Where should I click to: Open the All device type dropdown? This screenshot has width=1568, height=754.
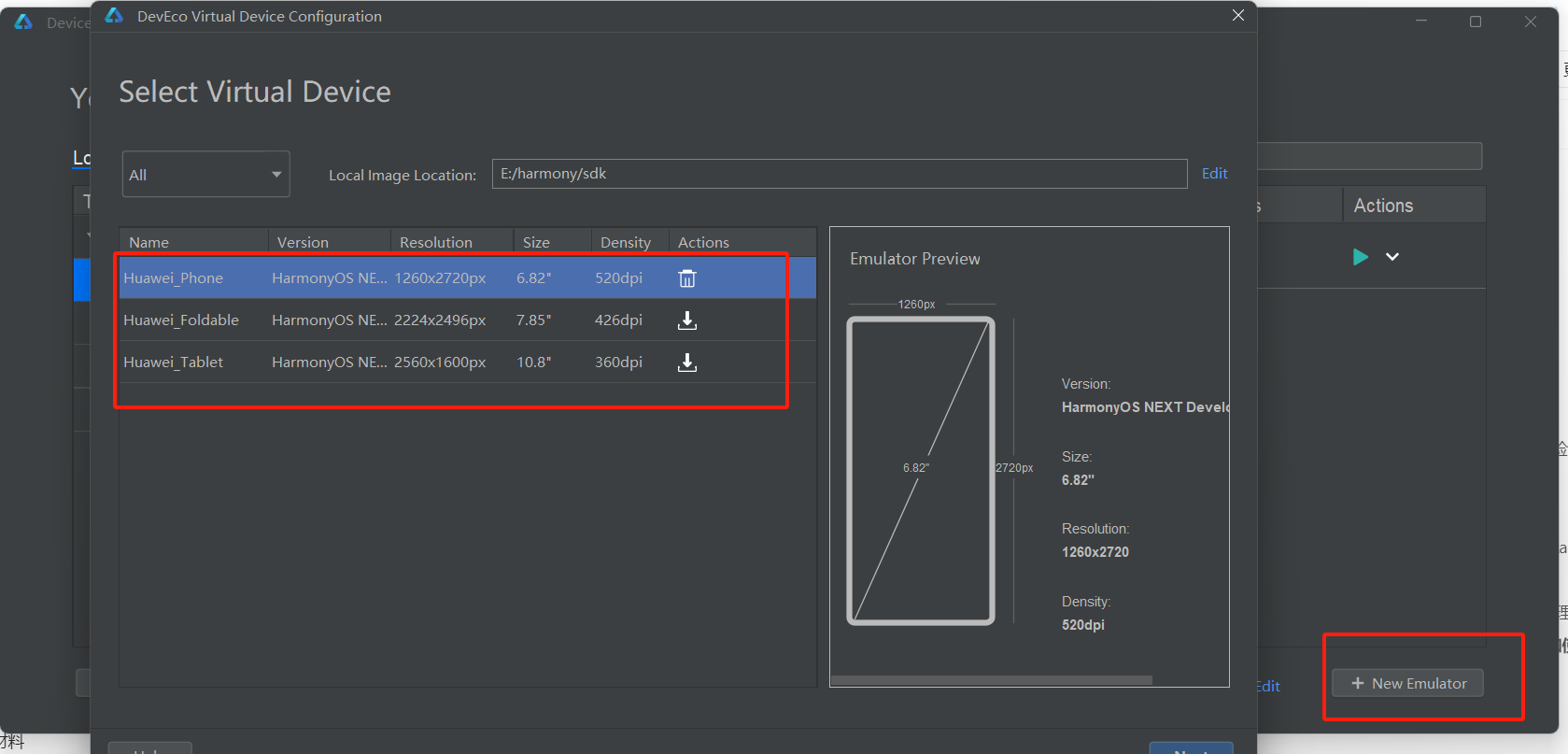[x=205, y=175]
